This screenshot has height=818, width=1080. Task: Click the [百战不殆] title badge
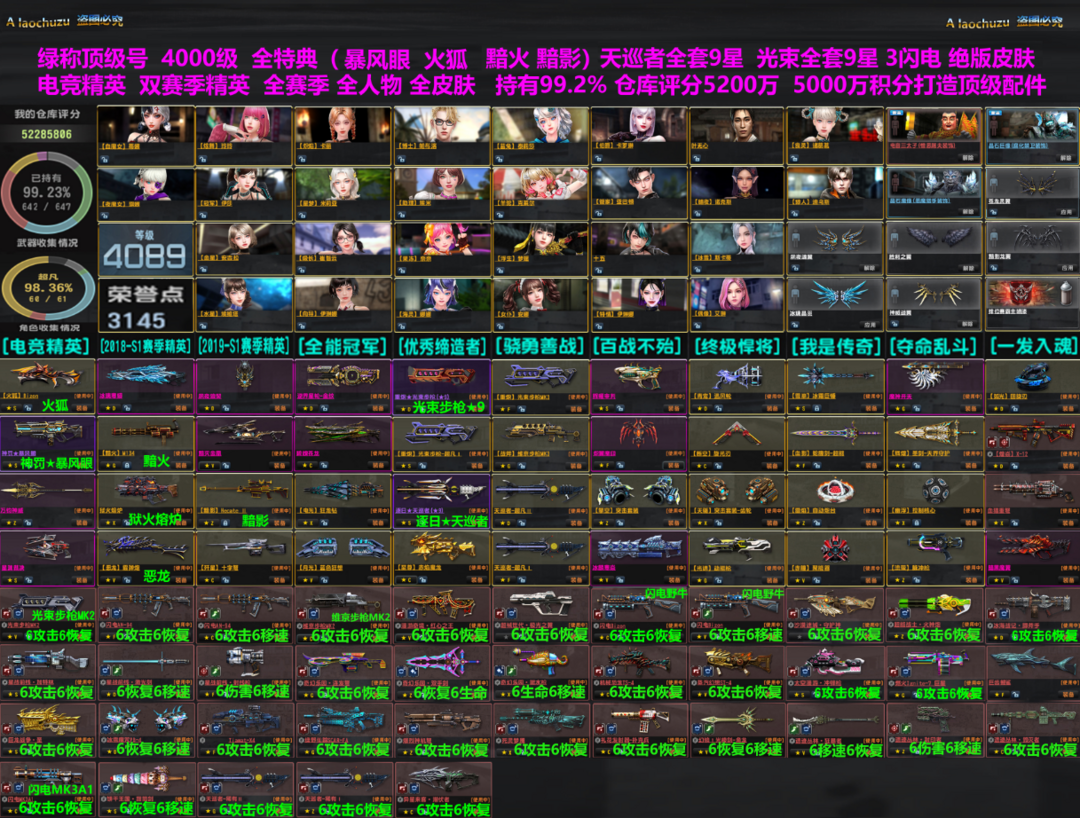click(638, 346)
